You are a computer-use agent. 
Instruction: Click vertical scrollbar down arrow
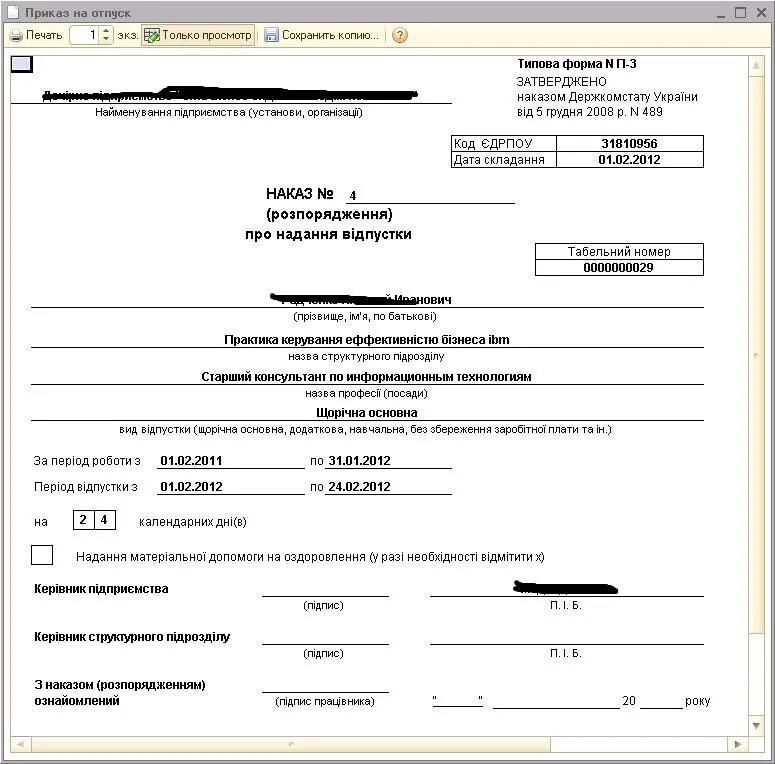pos(756,725)
